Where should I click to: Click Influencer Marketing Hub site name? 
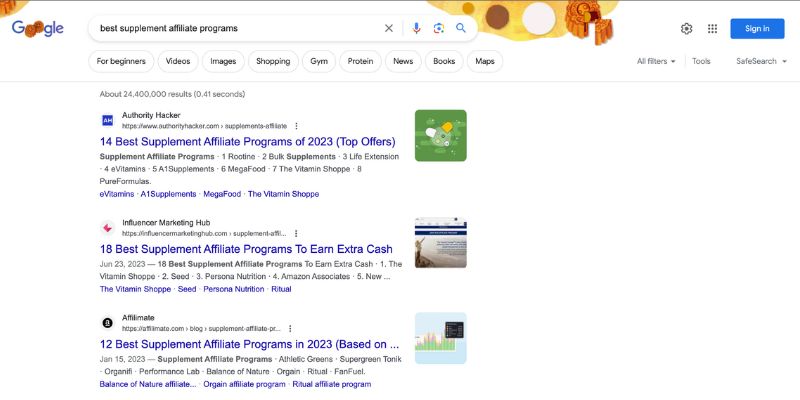[166, 222]
